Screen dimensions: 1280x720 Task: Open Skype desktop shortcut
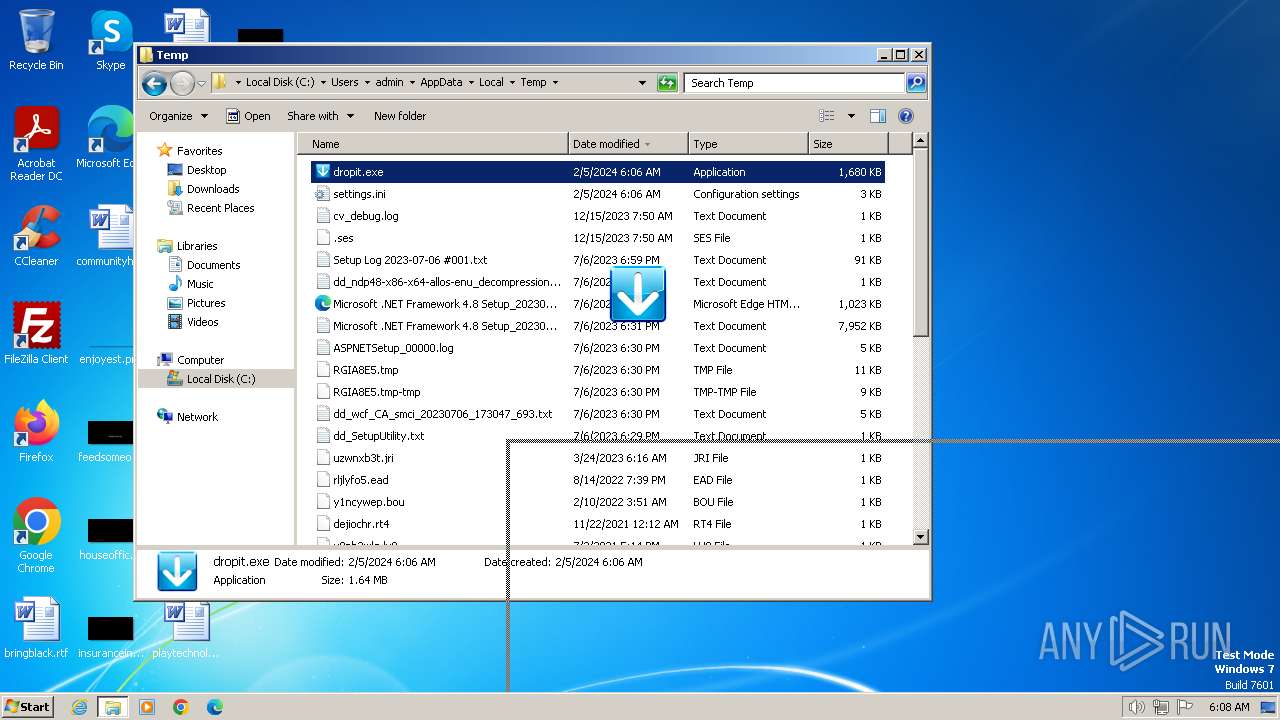[x=110, y=40]
